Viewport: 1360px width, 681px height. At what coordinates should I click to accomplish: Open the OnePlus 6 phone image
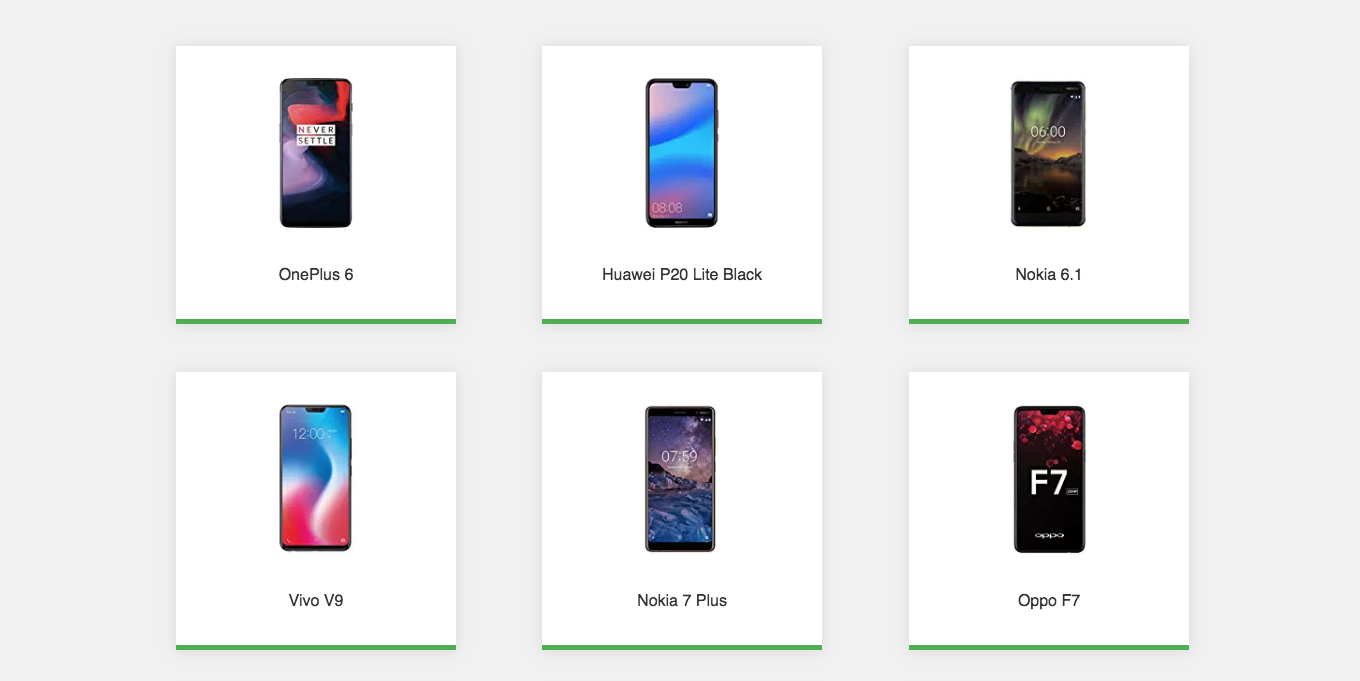tap(316, 153)
